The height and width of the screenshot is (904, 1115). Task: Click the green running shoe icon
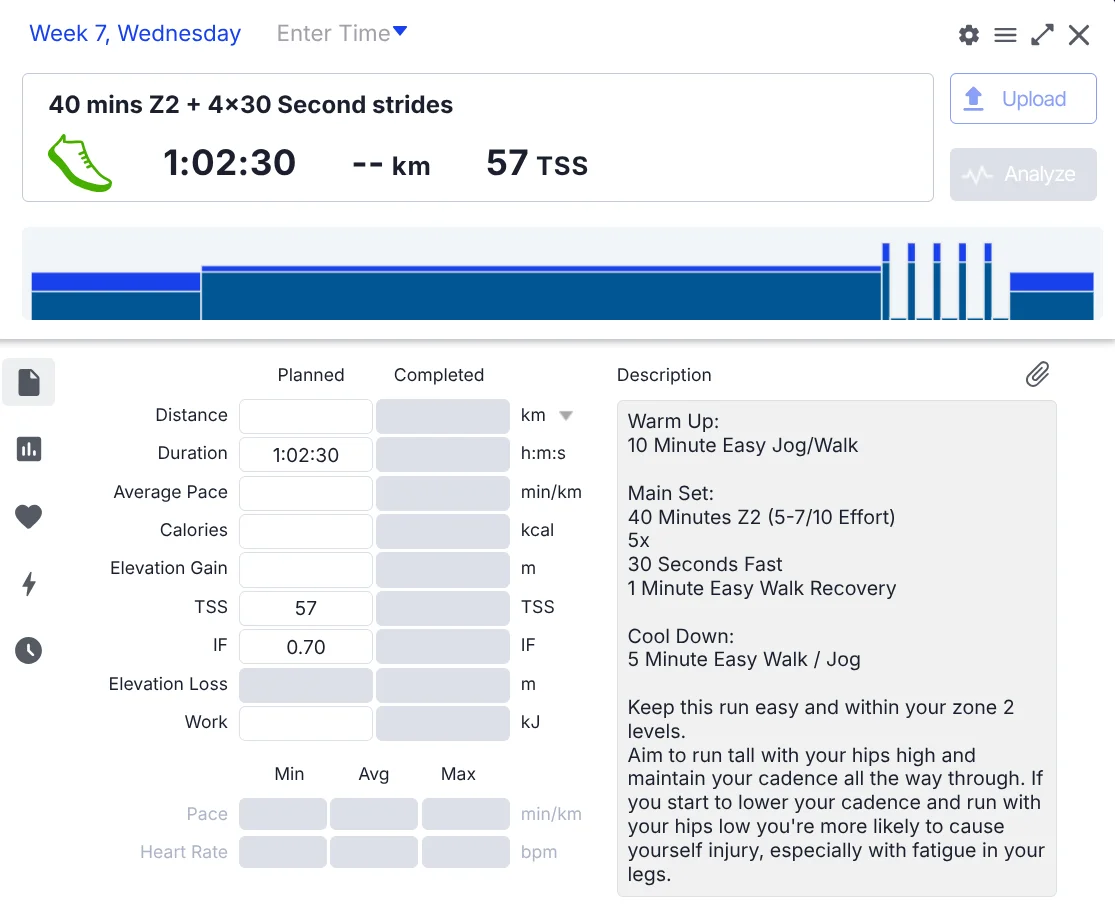tap(80, 162)
